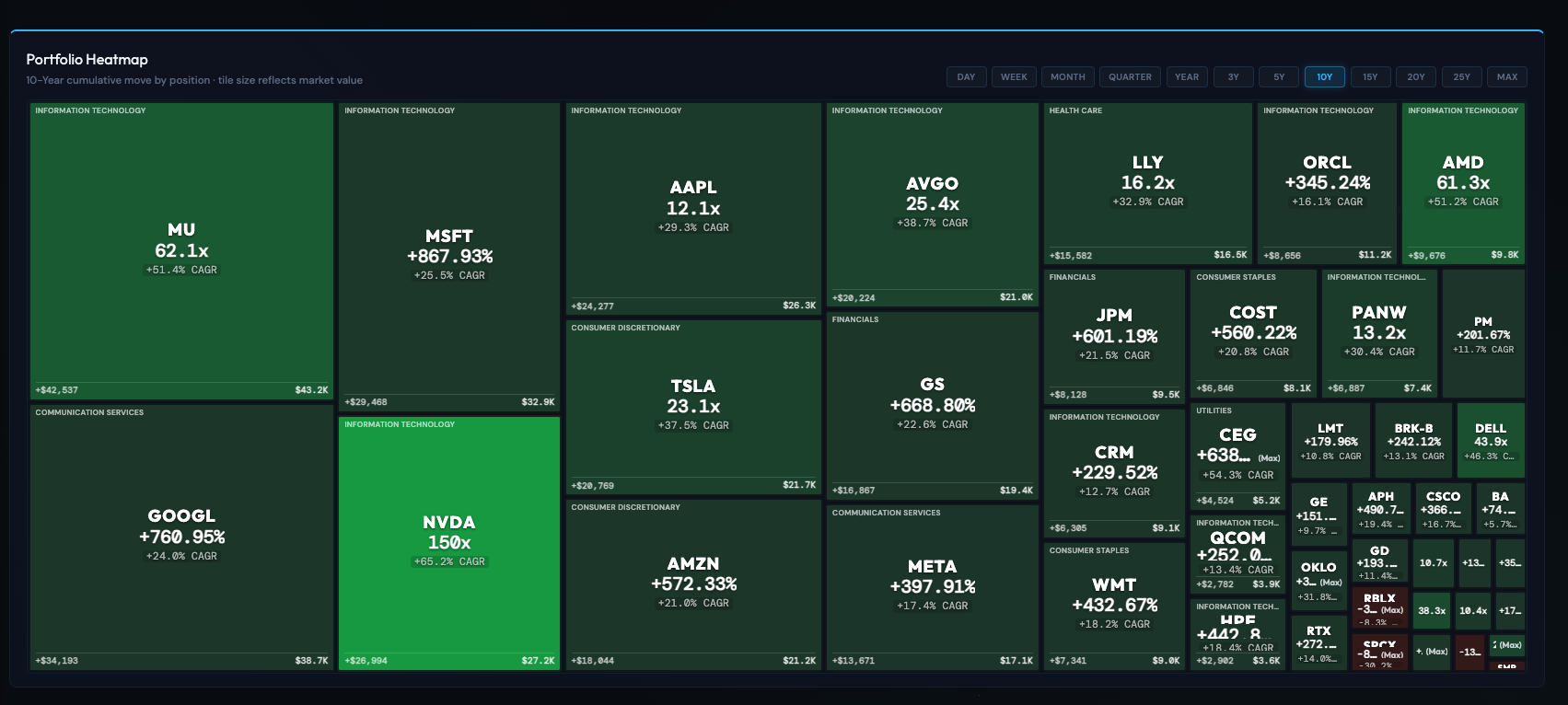The height and width of the screenshot is (705, 1568).
Task: Select the 20Y time range
Action: (x=1416, y=77)
